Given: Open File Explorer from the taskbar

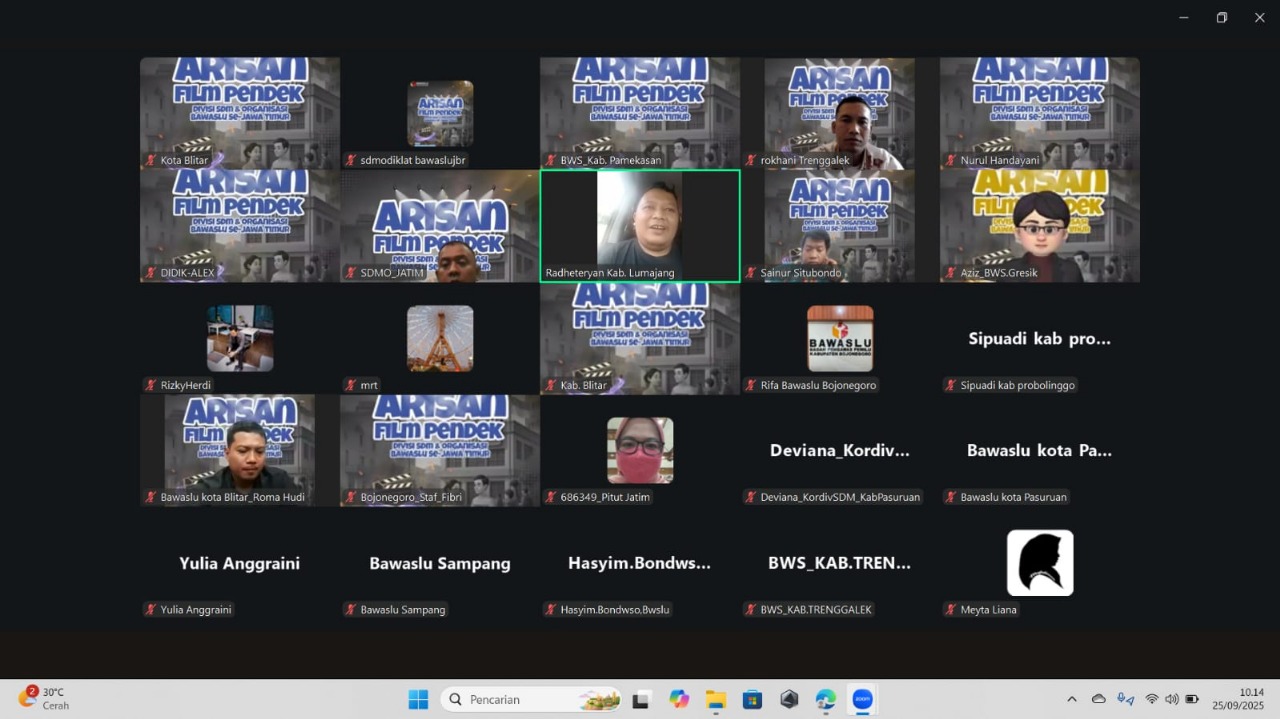Looking at the screenshot, I should coord(716,699).
